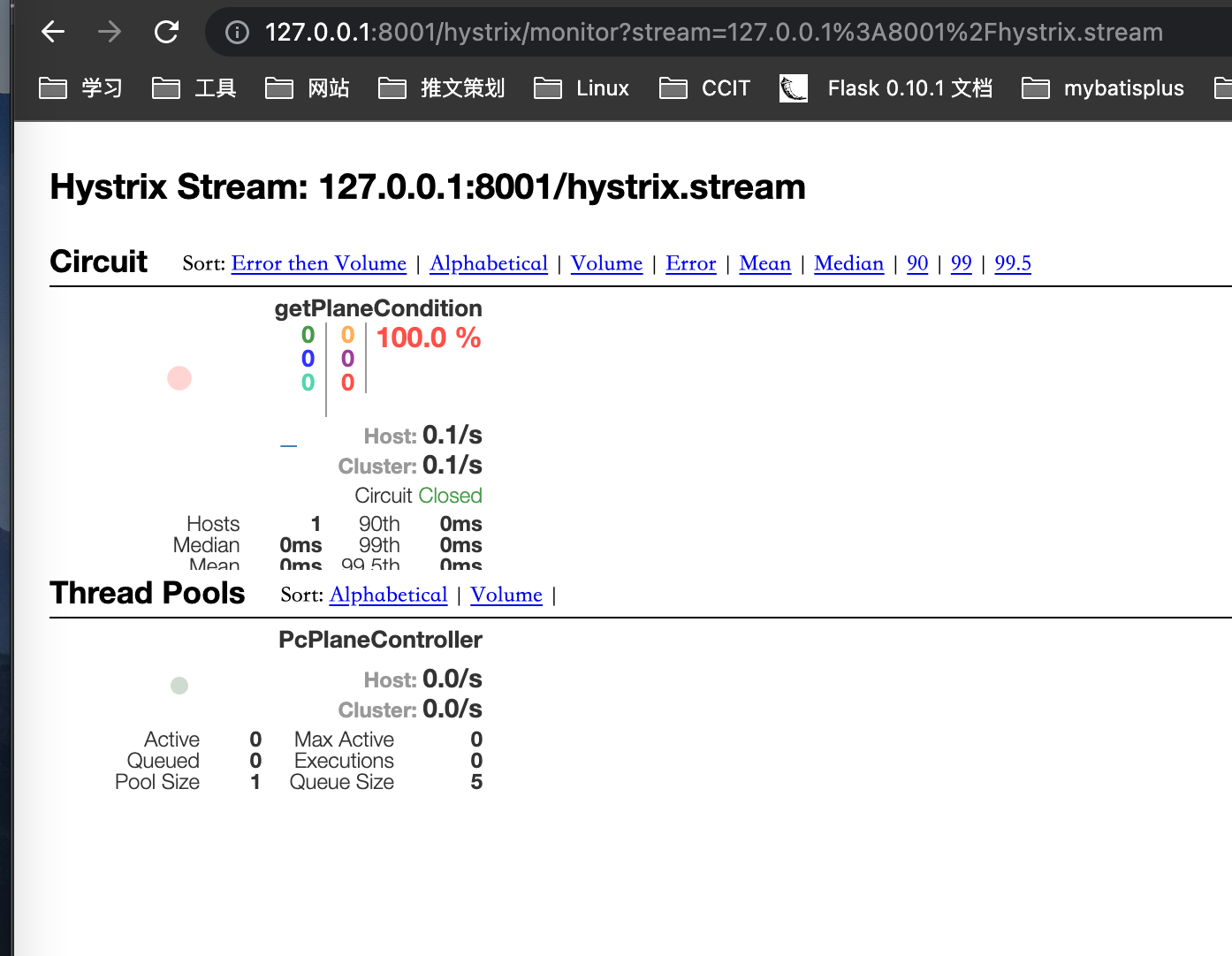Expand the CCIT bookmark folder
Viewport: 1232px width, 956px height.
point(705,88)
